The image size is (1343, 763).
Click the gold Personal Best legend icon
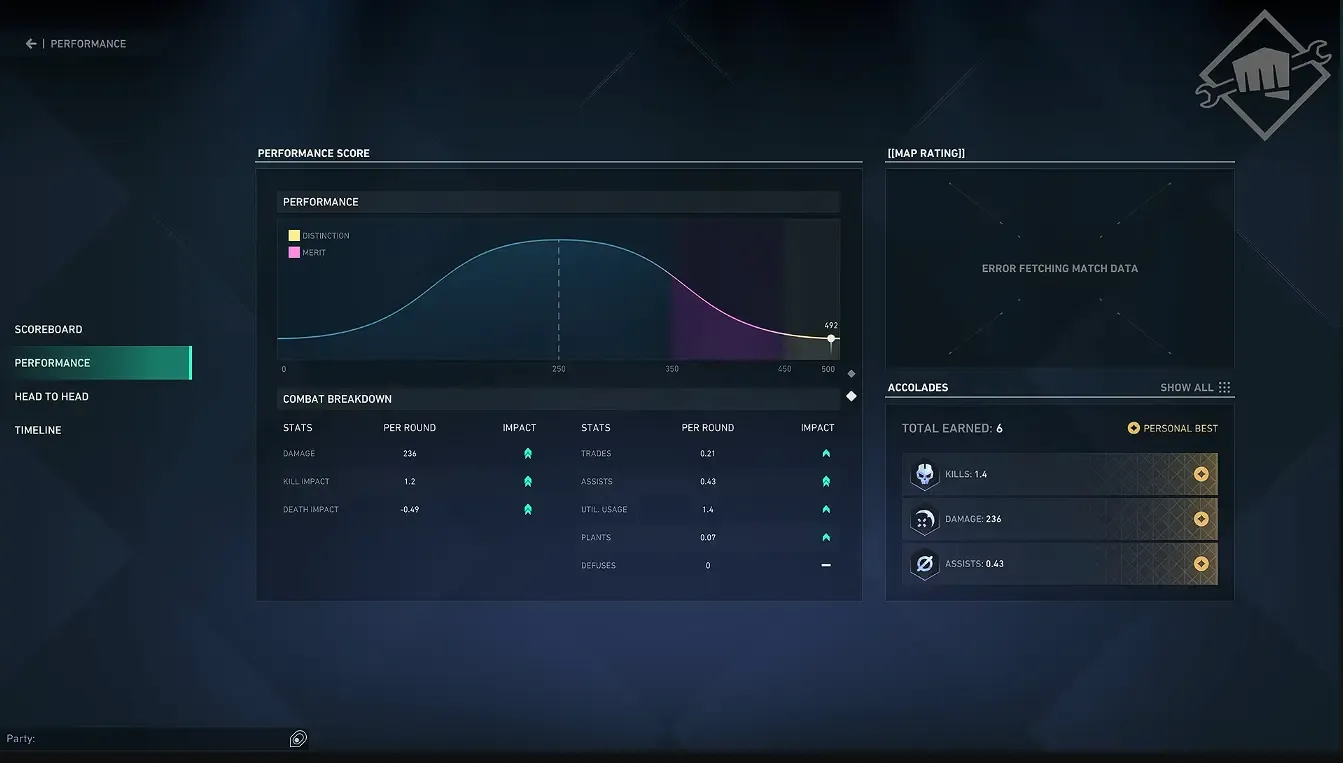[x=1133, y=428]
